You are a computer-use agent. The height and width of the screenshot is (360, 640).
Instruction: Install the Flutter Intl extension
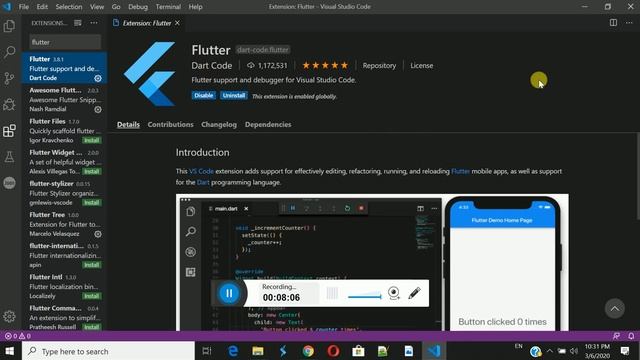click(x=92, y=296)
